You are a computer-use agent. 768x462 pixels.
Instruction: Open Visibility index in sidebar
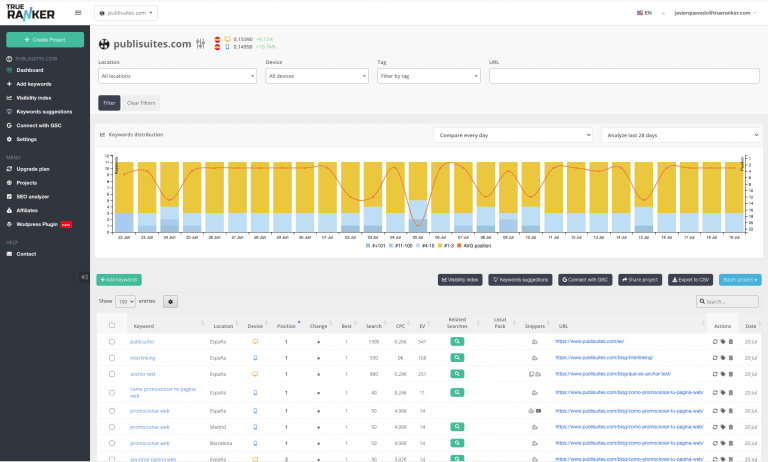pos(33,98)
